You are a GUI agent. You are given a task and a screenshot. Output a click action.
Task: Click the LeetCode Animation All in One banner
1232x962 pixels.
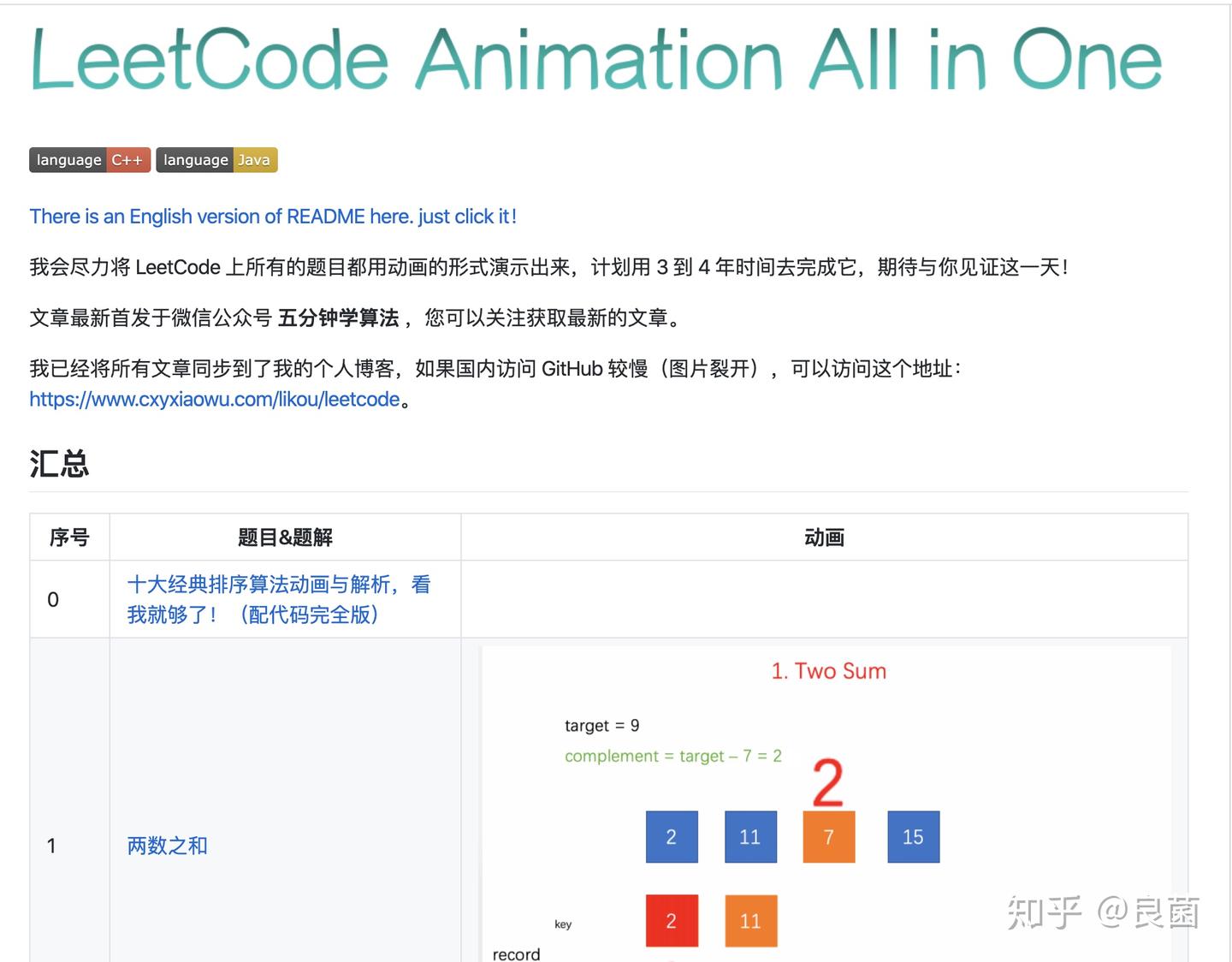click(x=596, y=59)
